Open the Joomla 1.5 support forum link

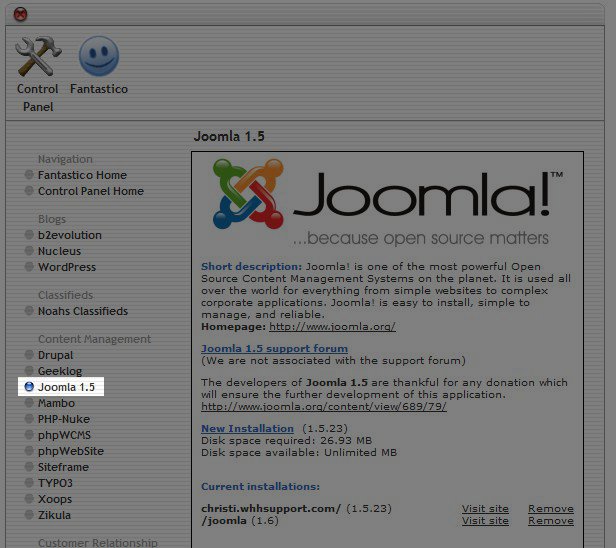(274, 348)
